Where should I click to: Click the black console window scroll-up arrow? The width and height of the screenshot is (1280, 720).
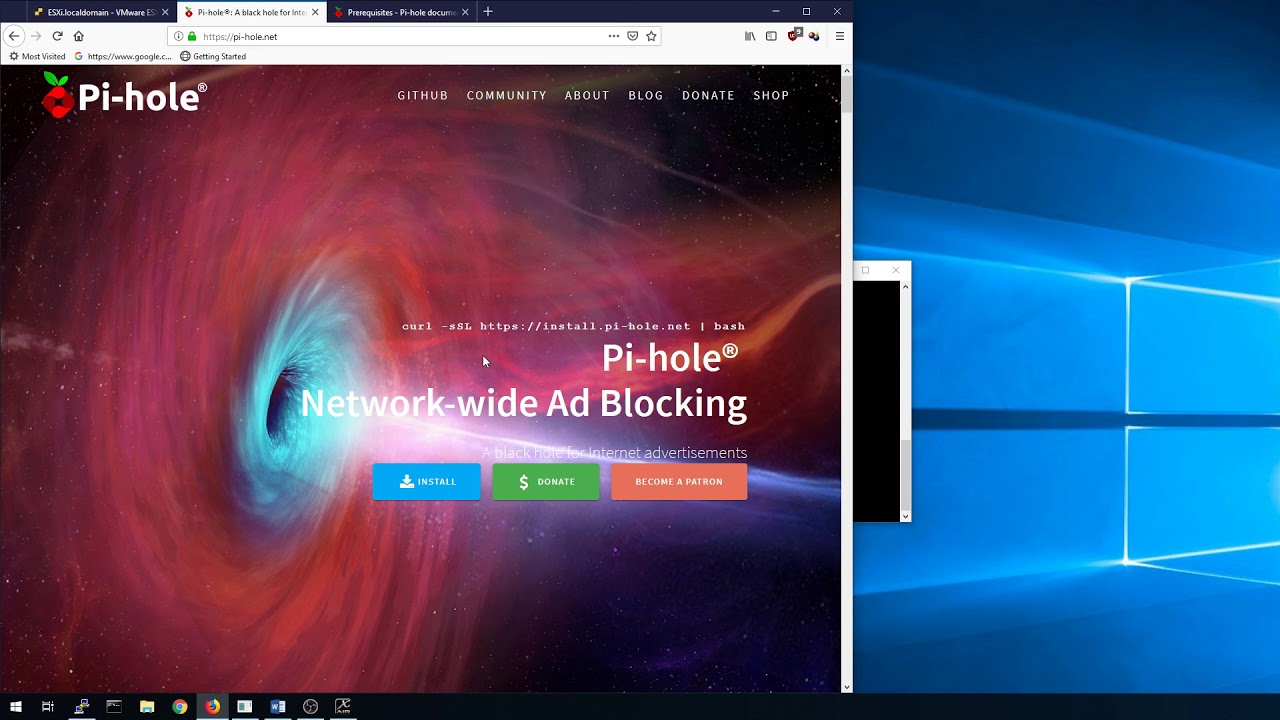[906, 286]
